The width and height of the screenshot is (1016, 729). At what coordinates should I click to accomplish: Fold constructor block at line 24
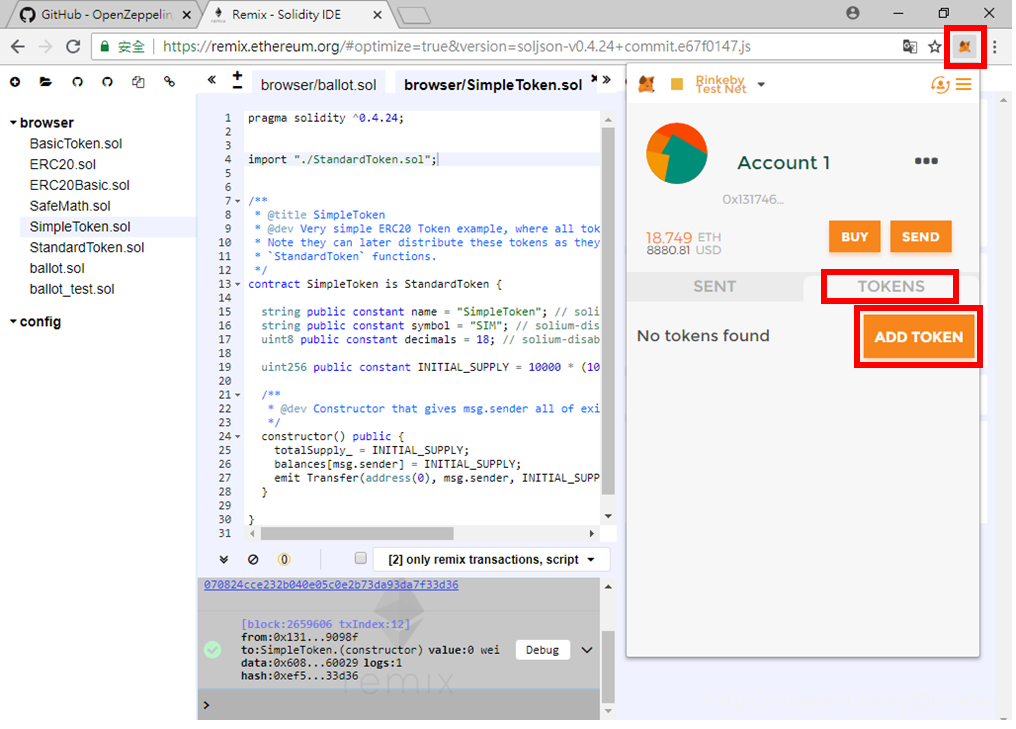[x=237, y=436]
